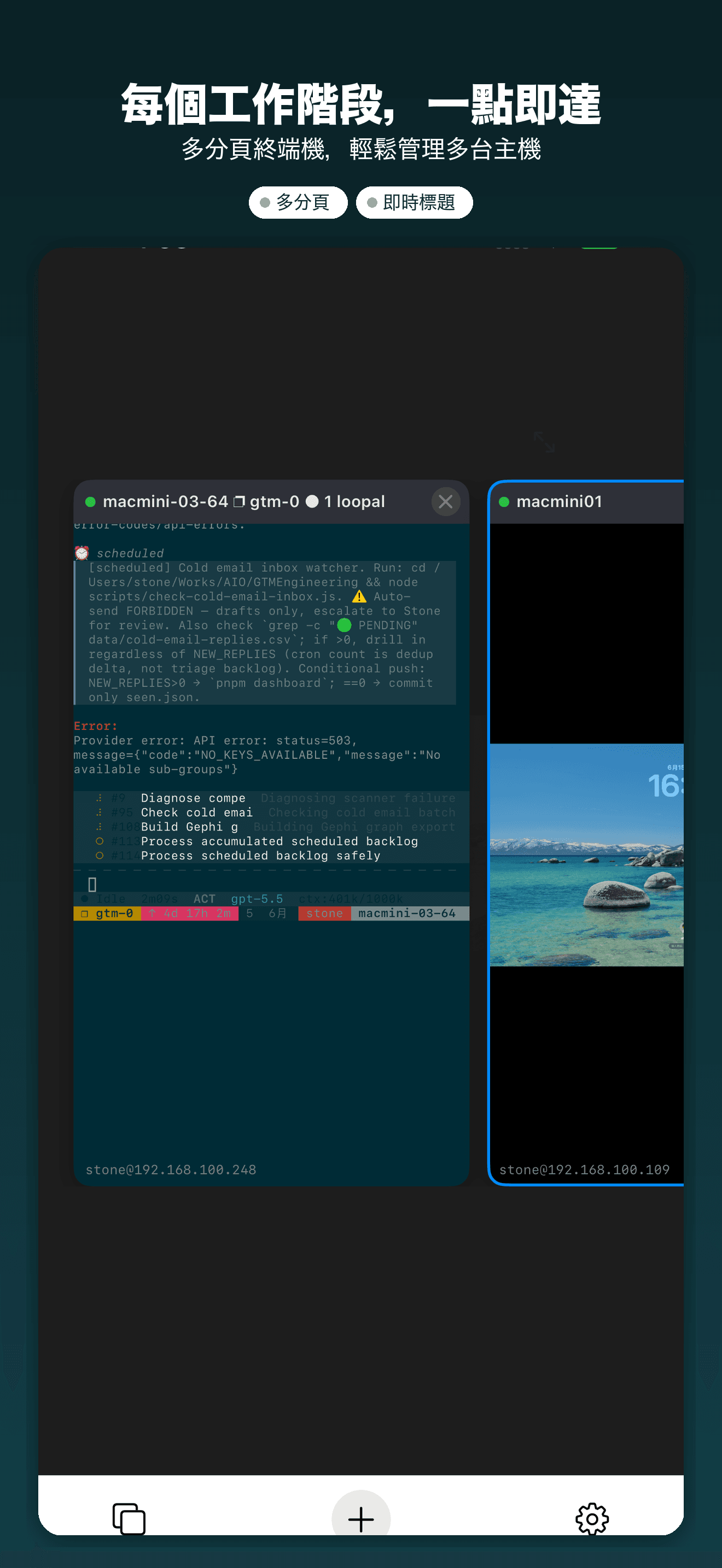Open the tabs overview icon in bottom bar

click(129, 1519)
